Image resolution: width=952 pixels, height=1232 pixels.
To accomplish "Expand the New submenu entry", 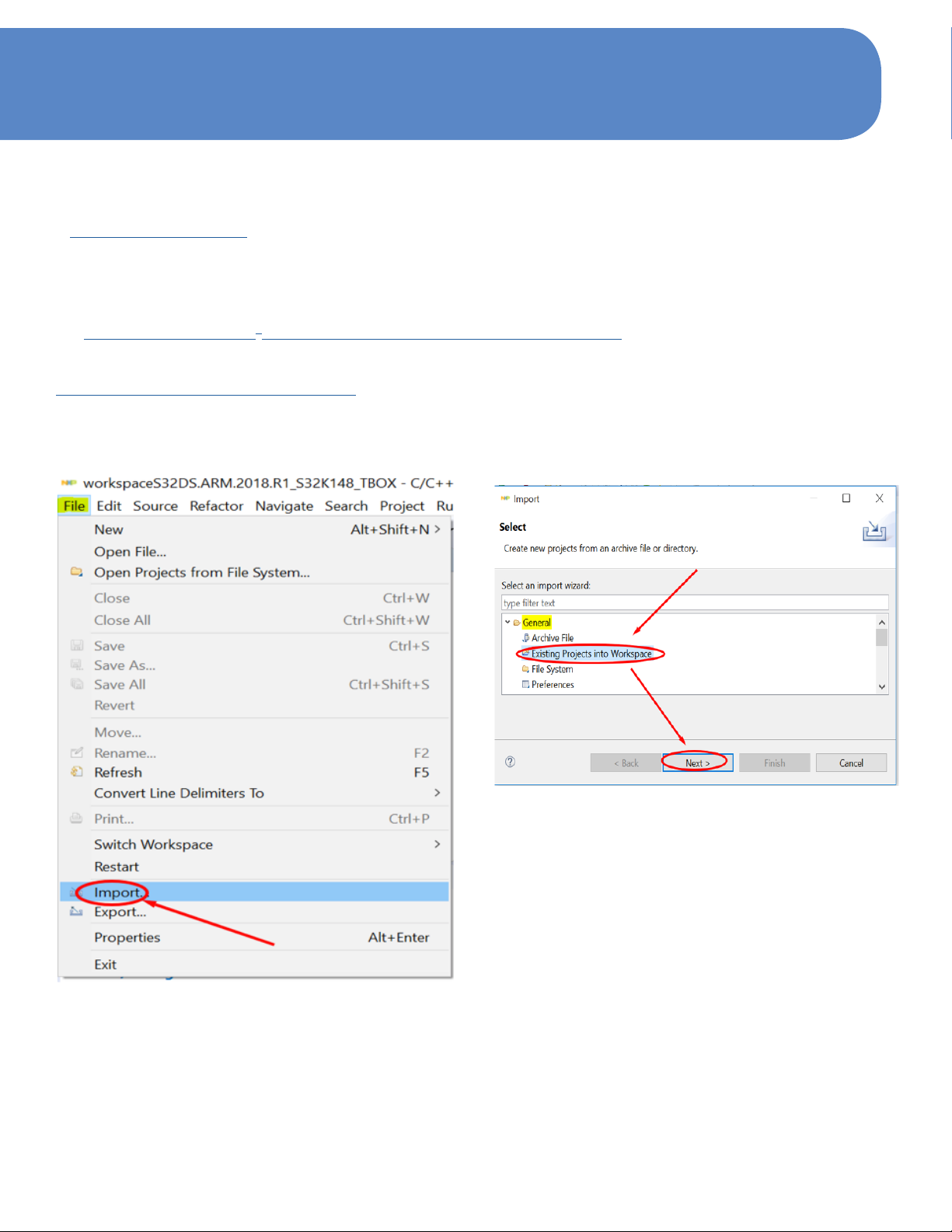I will (255, 529).
